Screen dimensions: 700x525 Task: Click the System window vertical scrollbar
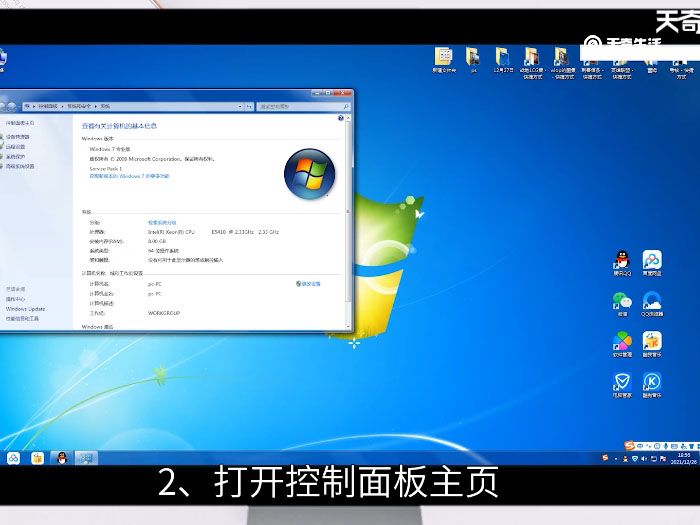click(x=349, y=222)
